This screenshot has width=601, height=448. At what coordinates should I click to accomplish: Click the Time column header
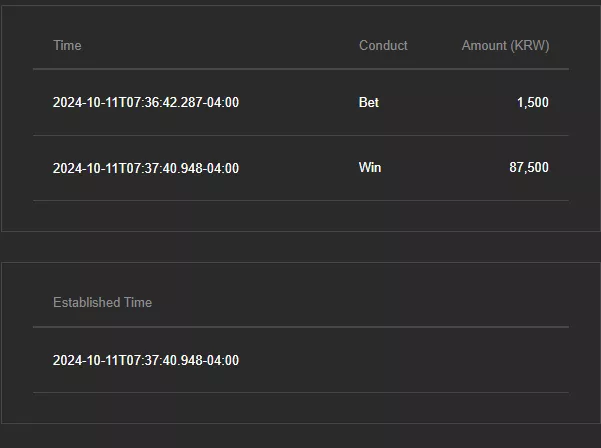click(67, 46)
